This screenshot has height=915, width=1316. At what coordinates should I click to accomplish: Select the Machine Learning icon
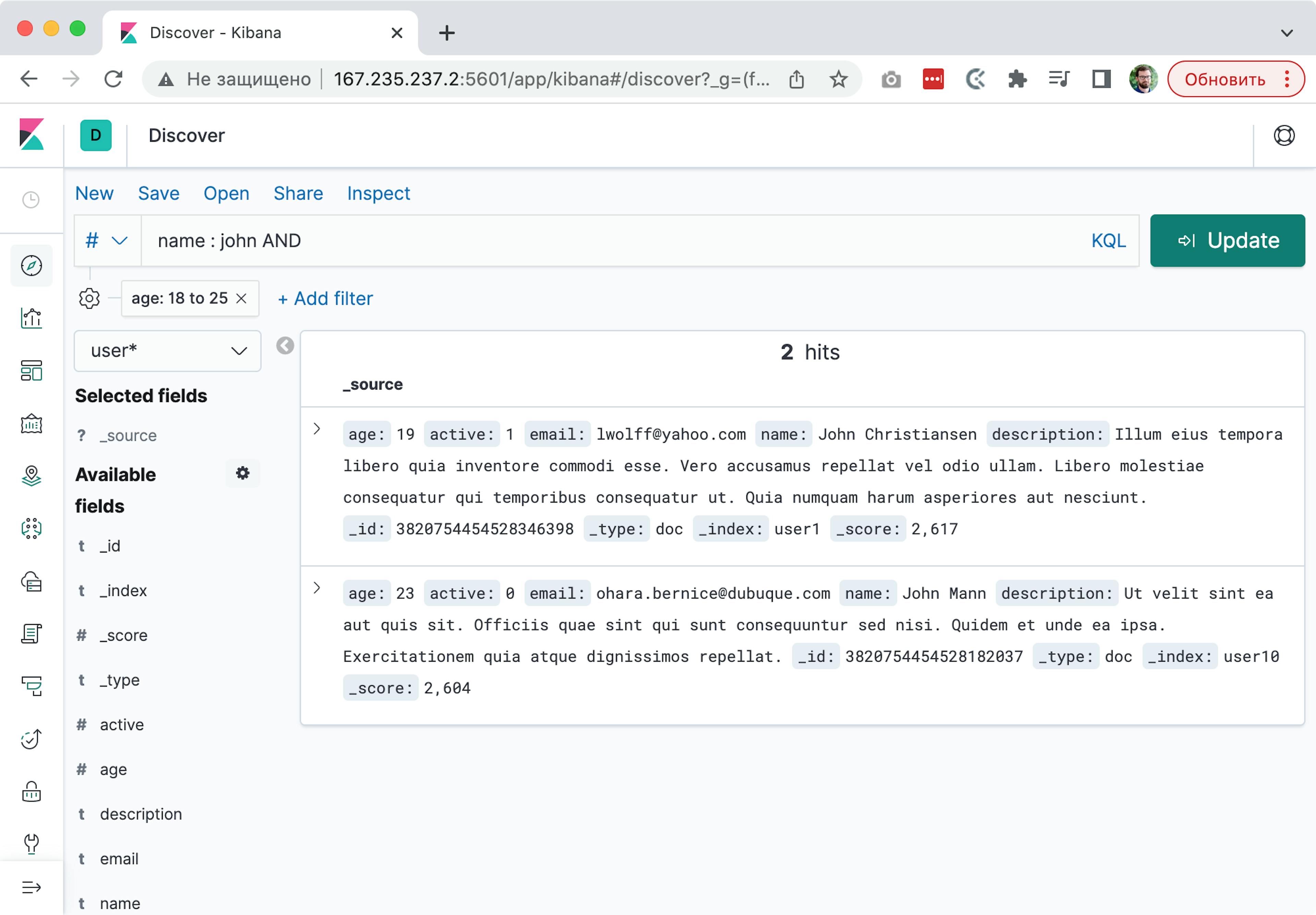[30, 527]
